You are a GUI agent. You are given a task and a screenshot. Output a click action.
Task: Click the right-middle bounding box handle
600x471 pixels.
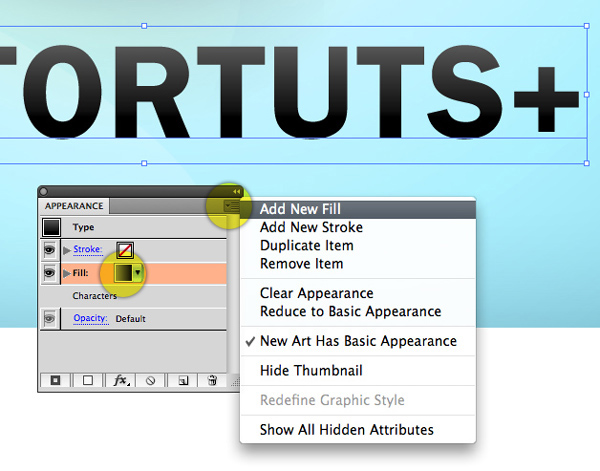587,95
